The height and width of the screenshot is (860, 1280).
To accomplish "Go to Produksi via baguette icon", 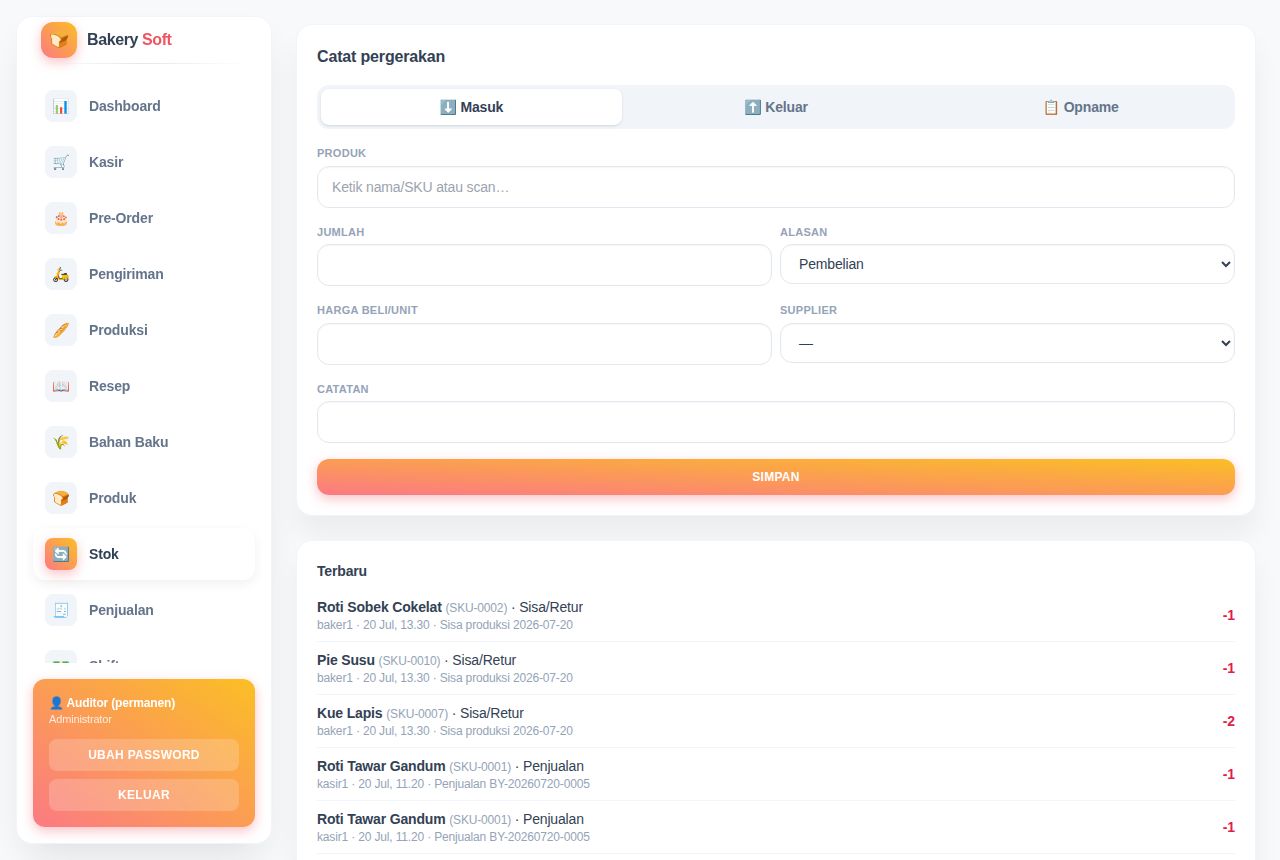I will tap(61, 330).
